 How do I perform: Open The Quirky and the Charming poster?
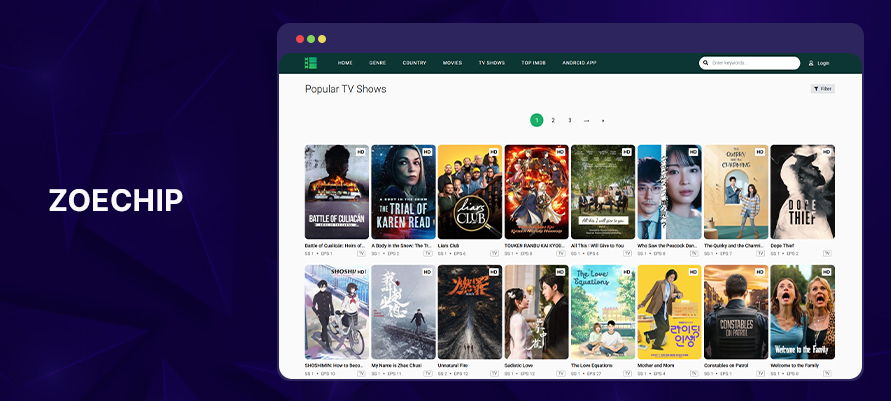click(736, 191)
